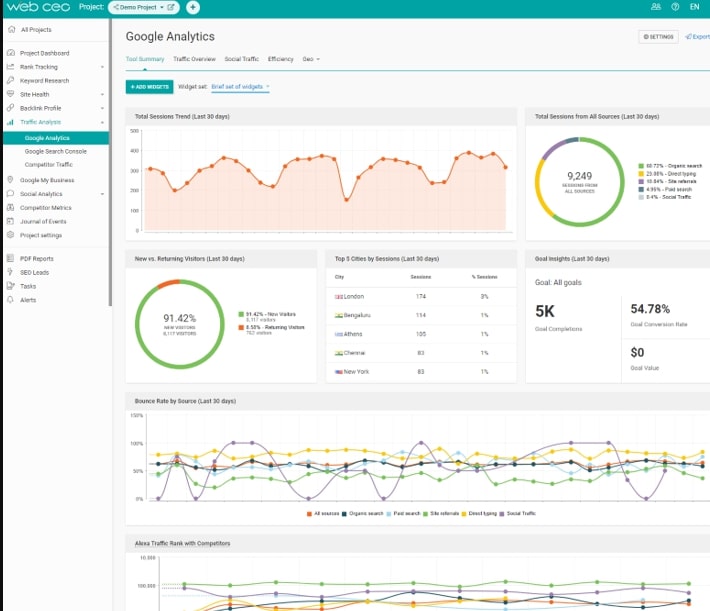Click the WebCEO logo

(38, 7)
